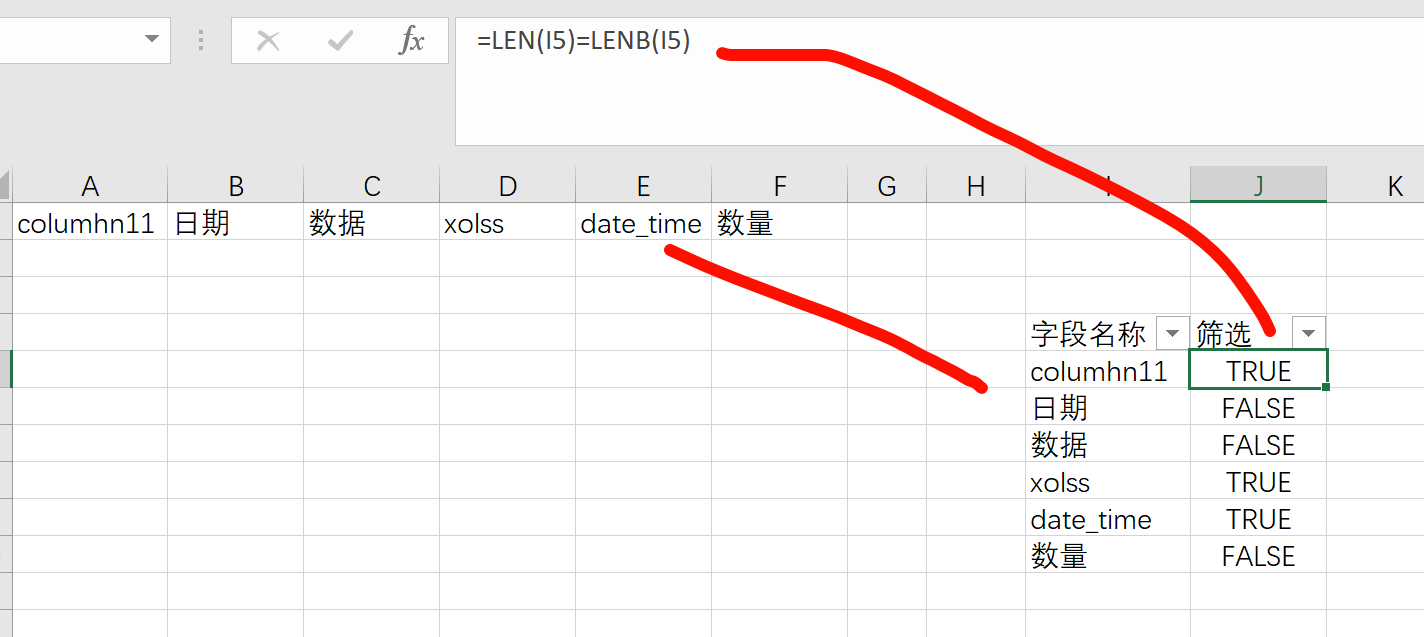
Task: Click the date_time cell in column E
Action: pos(641,224)
